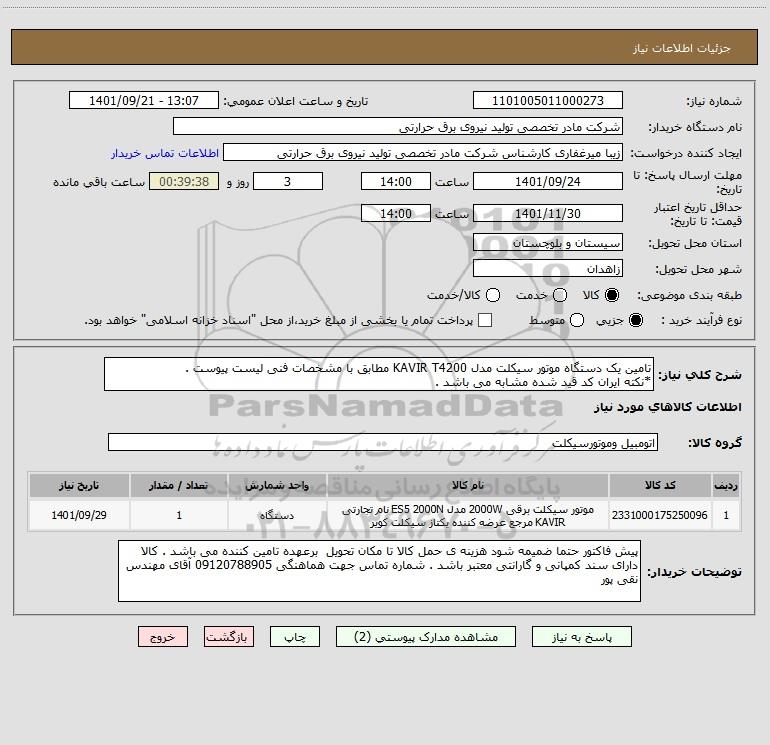Click the تاریخ نیاز column header
The height and width of the screenshot is (745, 770).
tap(79, 485)
